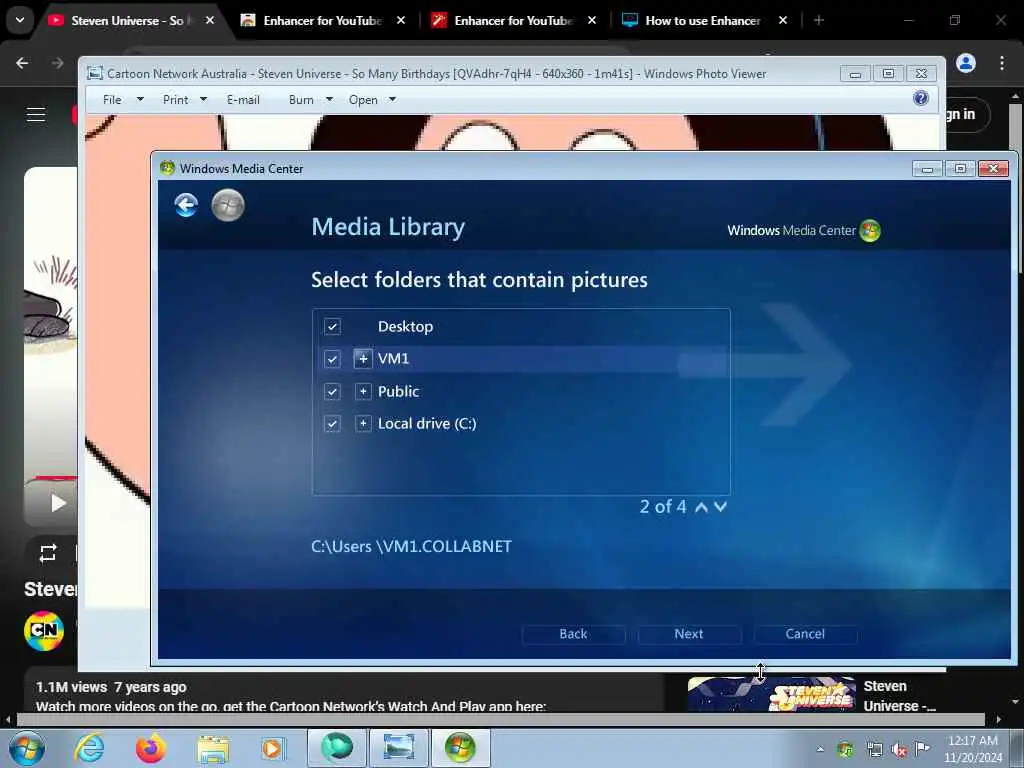Screen dimensions: 1024x768
Task: Click Chrome profile avatar icon
Action: [966, 63]
